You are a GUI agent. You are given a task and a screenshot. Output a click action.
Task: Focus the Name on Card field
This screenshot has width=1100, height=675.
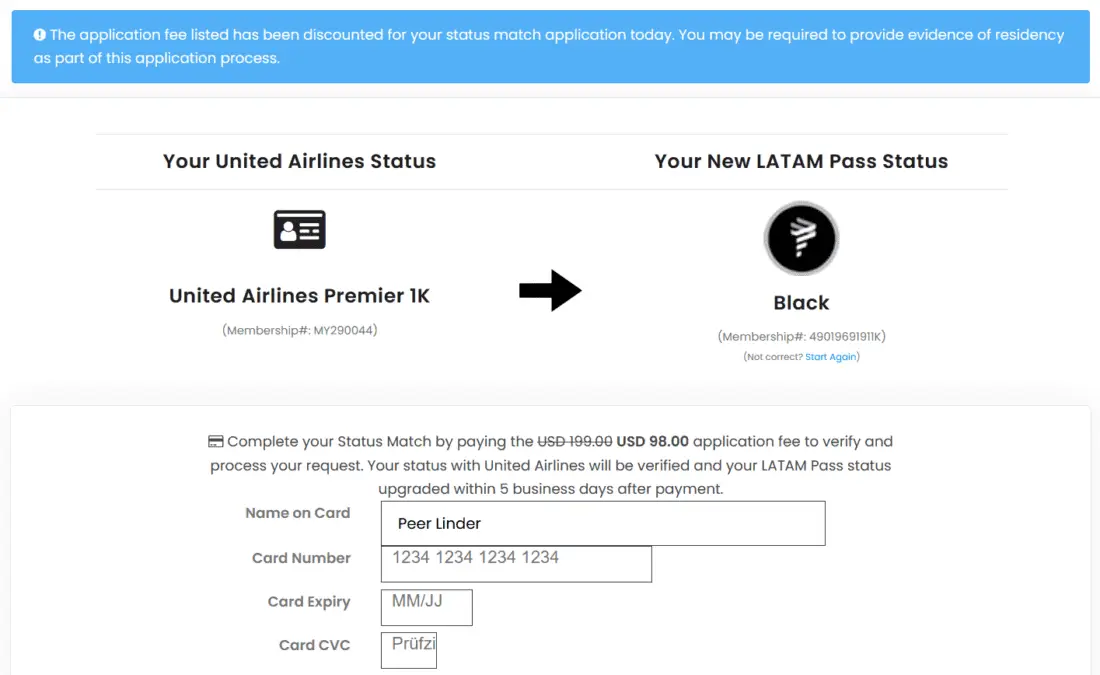tap(603, 523)
